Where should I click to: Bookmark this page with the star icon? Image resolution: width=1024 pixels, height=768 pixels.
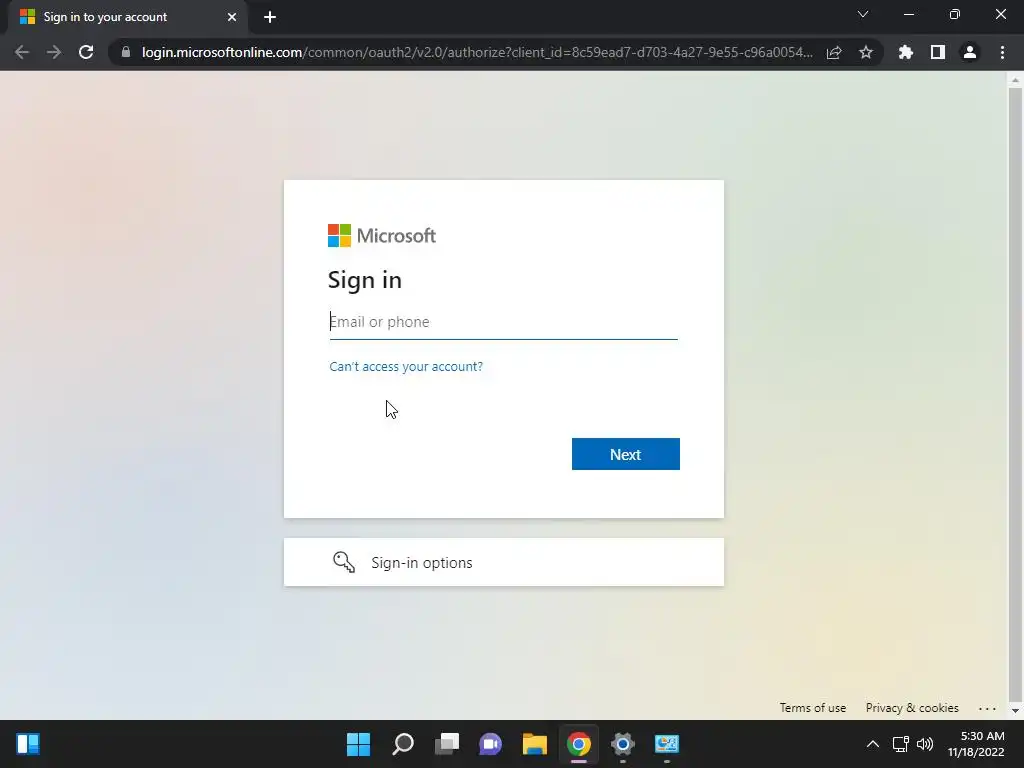tap(866, 52)
